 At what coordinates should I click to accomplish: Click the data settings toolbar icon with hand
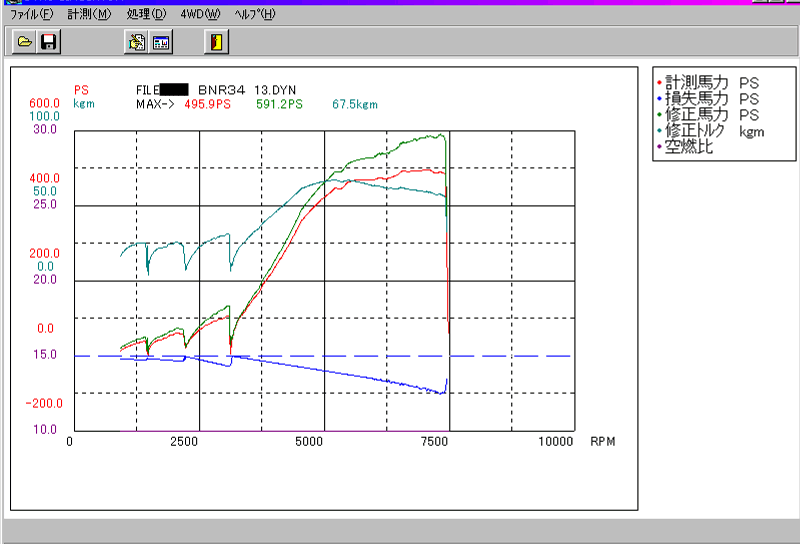[x=137, y=41]
